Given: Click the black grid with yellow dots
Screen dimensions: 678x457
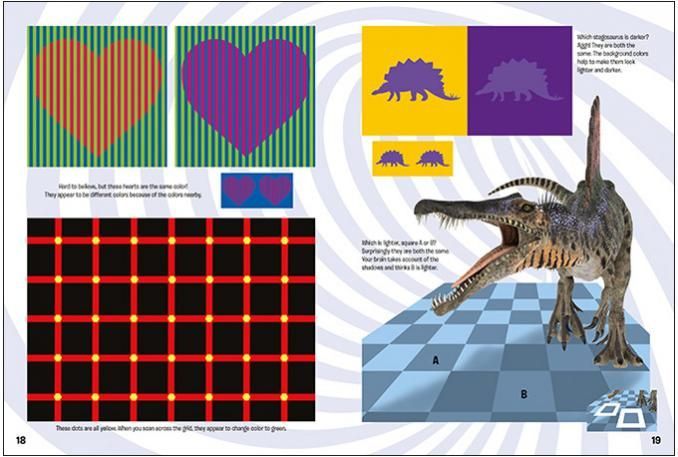Looking at the screenshot, I should click(171, 320).
